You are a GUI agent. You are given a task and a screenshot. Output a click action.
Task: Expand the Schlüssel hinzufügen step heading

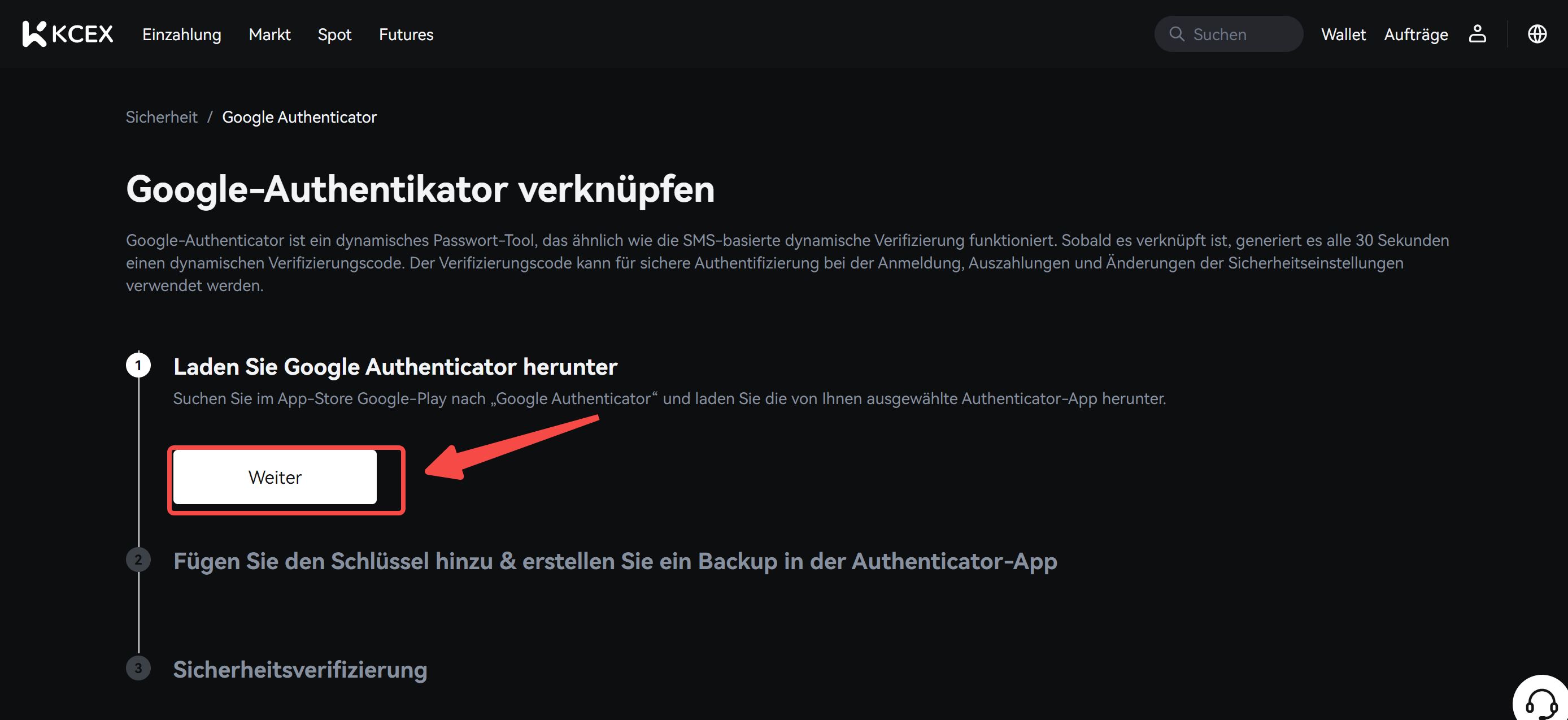click(615, 561)
